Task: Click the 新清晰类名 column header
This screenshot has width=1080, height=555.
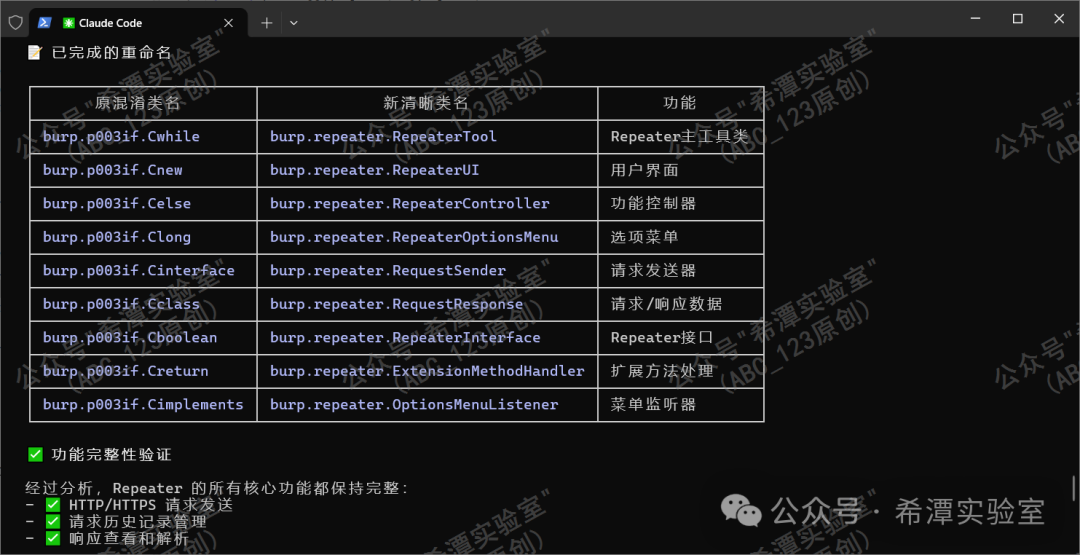Action: click(x=426, y=103)
